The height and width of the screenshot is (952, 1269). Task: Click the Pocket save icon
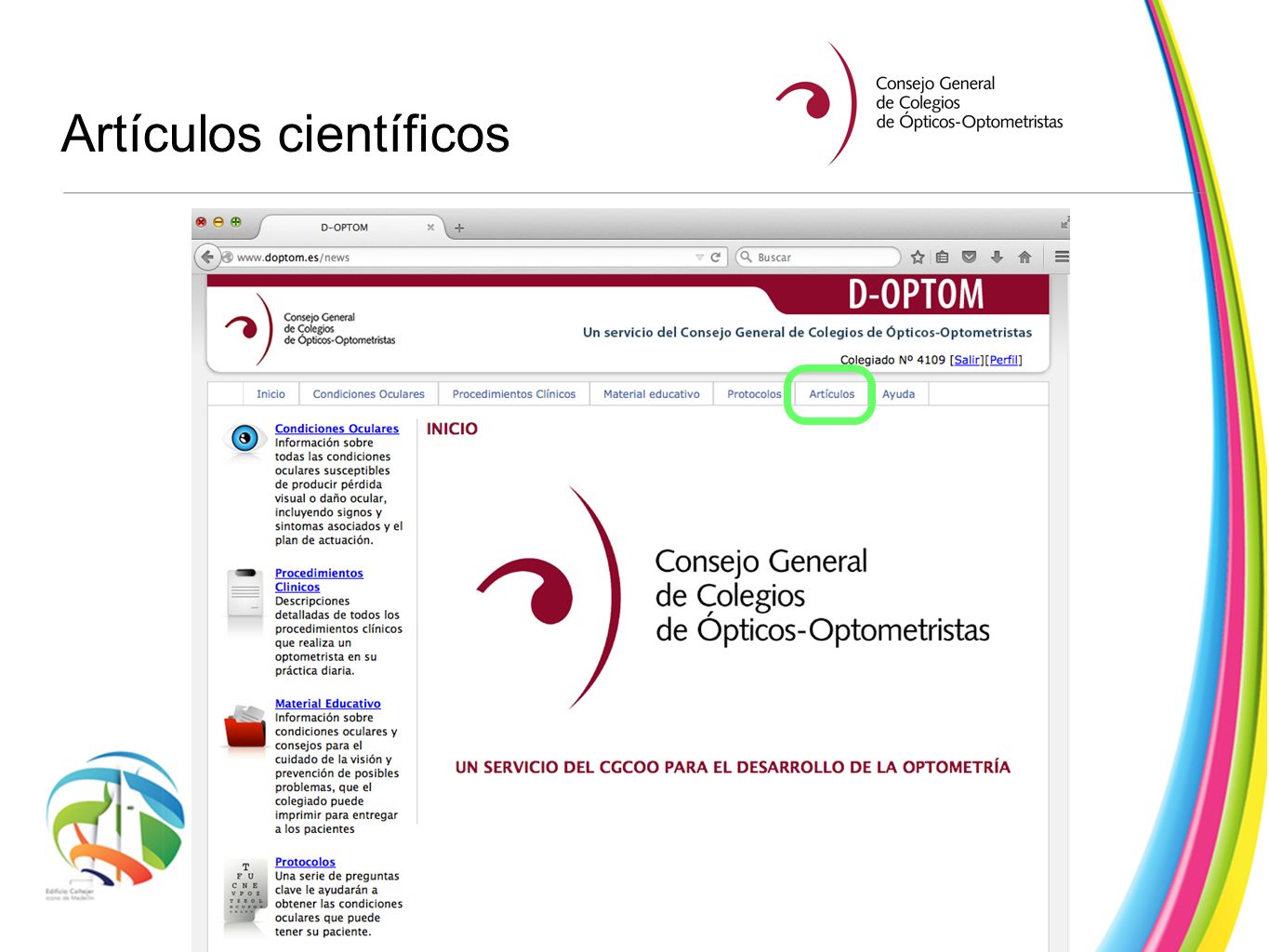coord(969,258)
